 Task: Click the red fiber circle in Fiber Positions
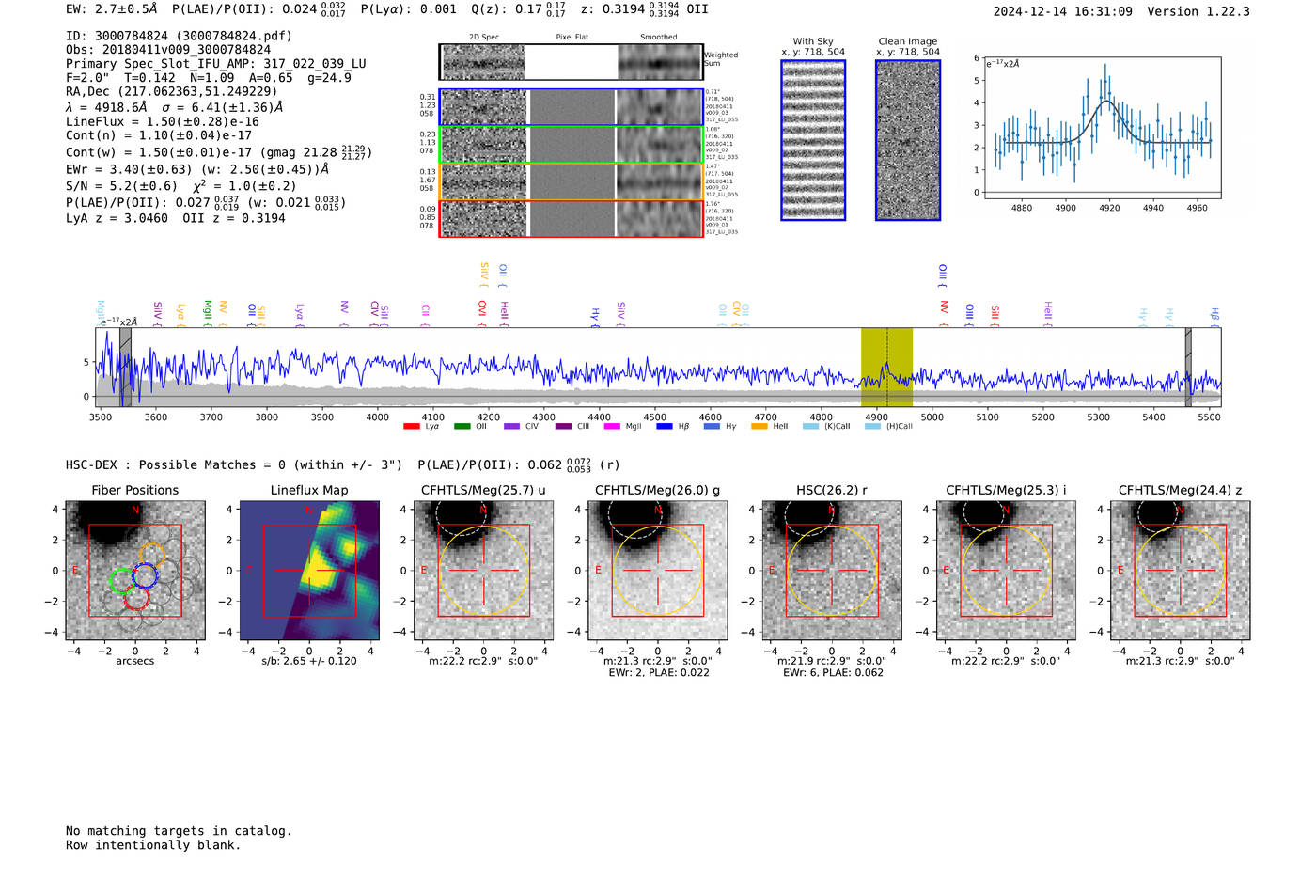click(x=136, y=596)
